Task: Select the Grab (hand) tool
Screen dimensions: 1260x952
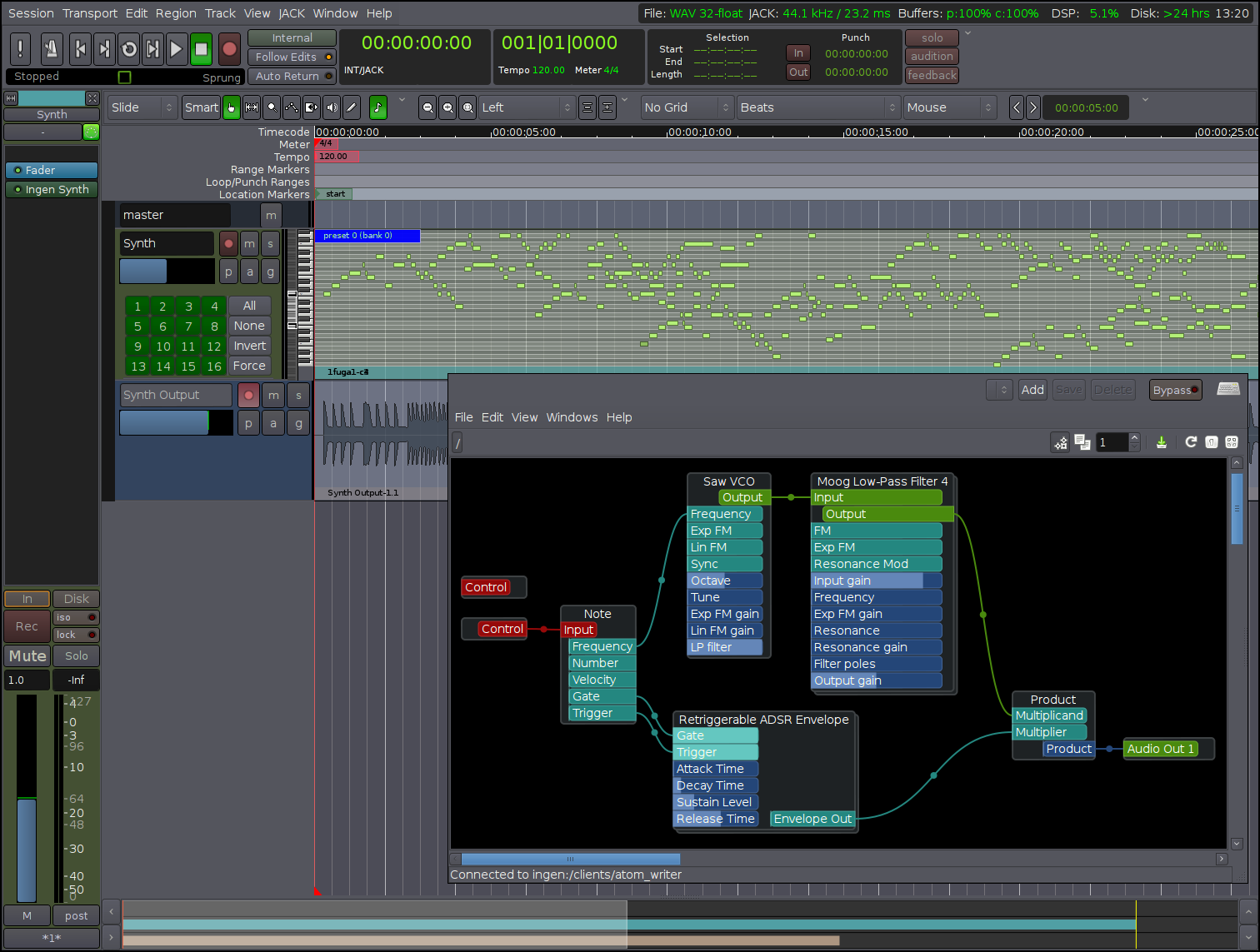Action: 232,107
